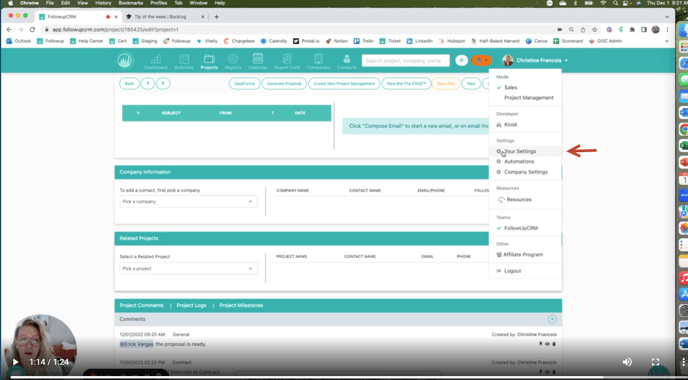Go back in browser history
Screen dimensions: 688x380
coord(9,29)
